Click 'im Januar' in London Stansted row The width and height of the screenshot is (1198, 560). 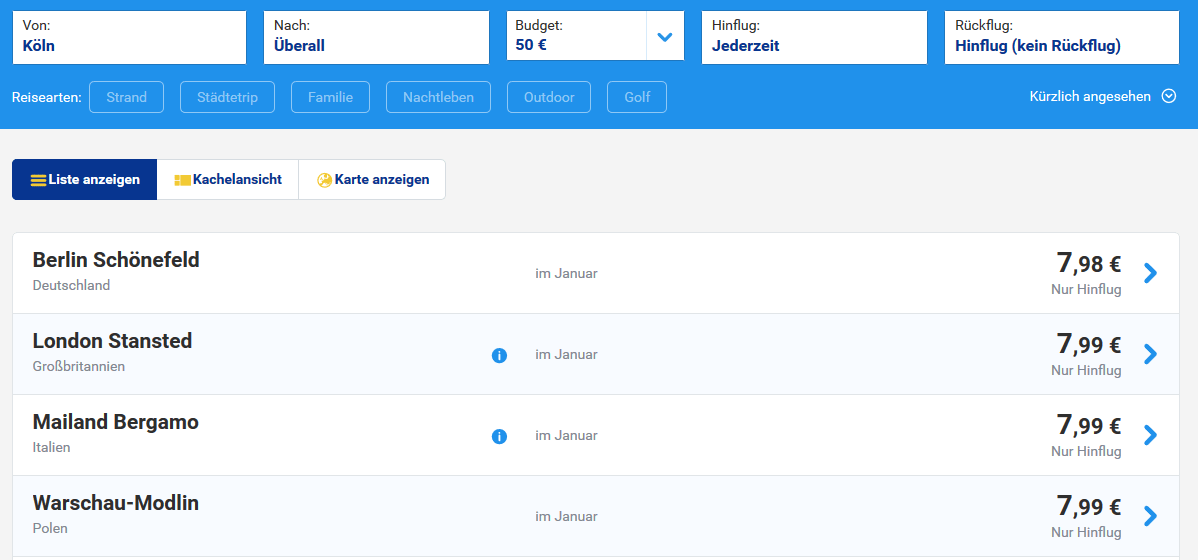[566, 354]
